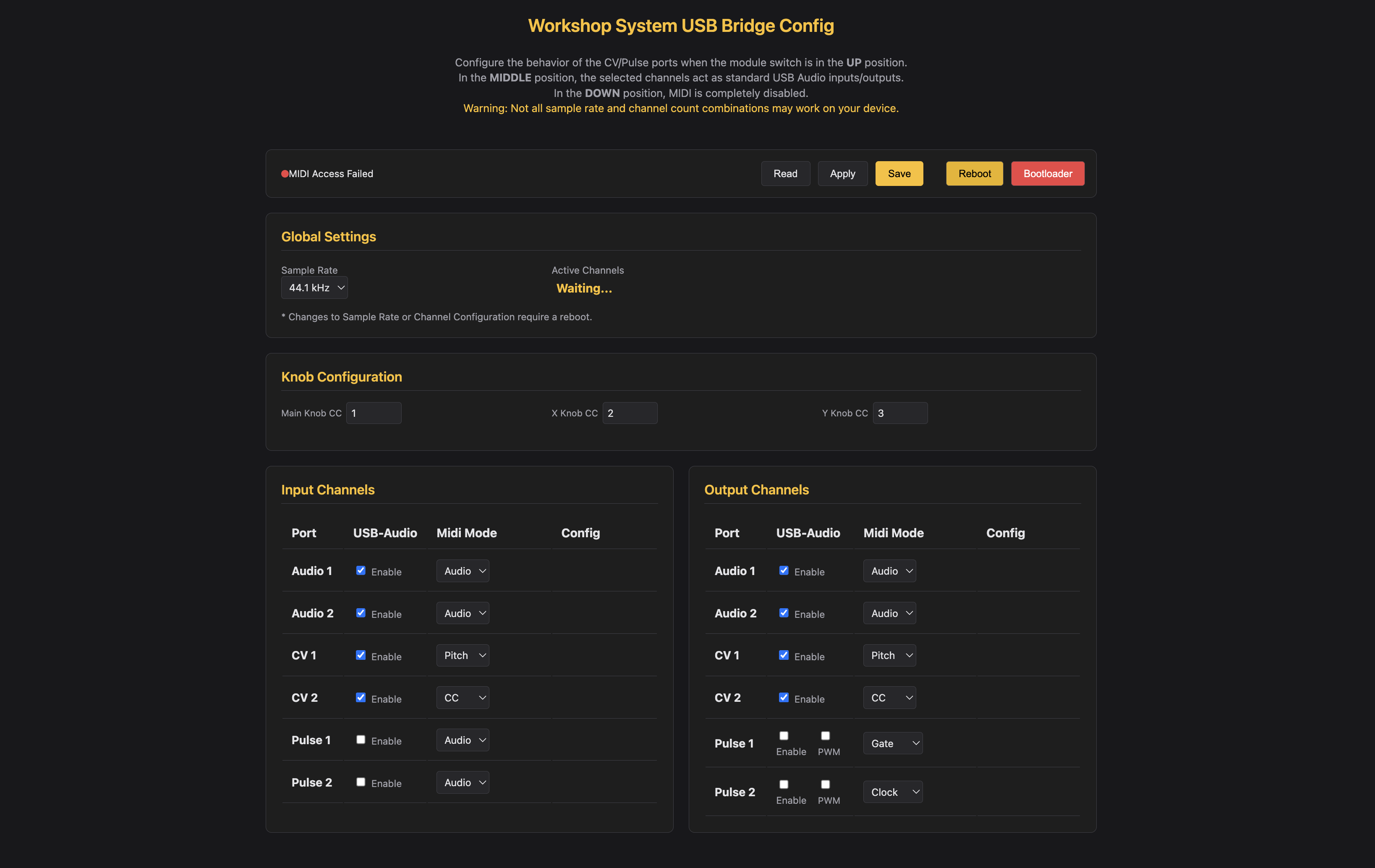This screenshot has height=868, width=1375.
Task: Open the Output Pulse 1 Gate mode dropdown
Action: click(893, 743)
